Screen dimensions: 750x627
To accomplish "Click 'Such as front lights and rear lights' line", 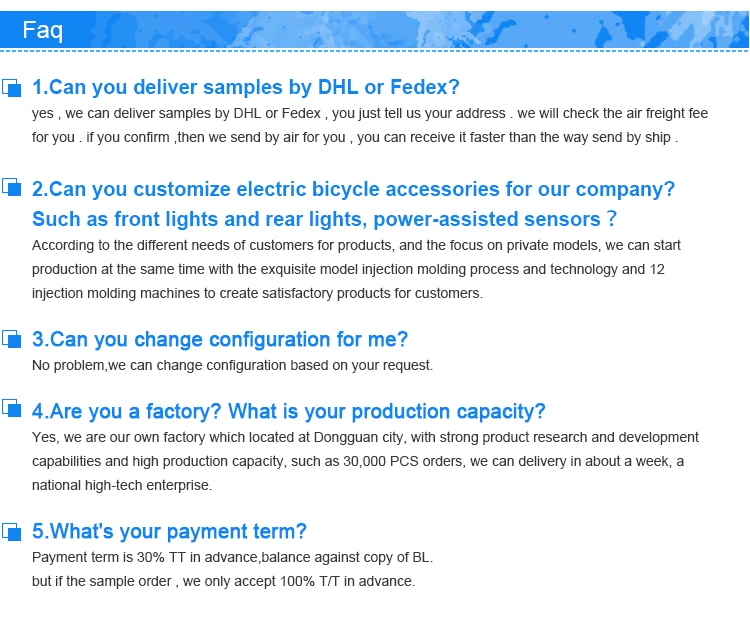I will tap(325, 219).
